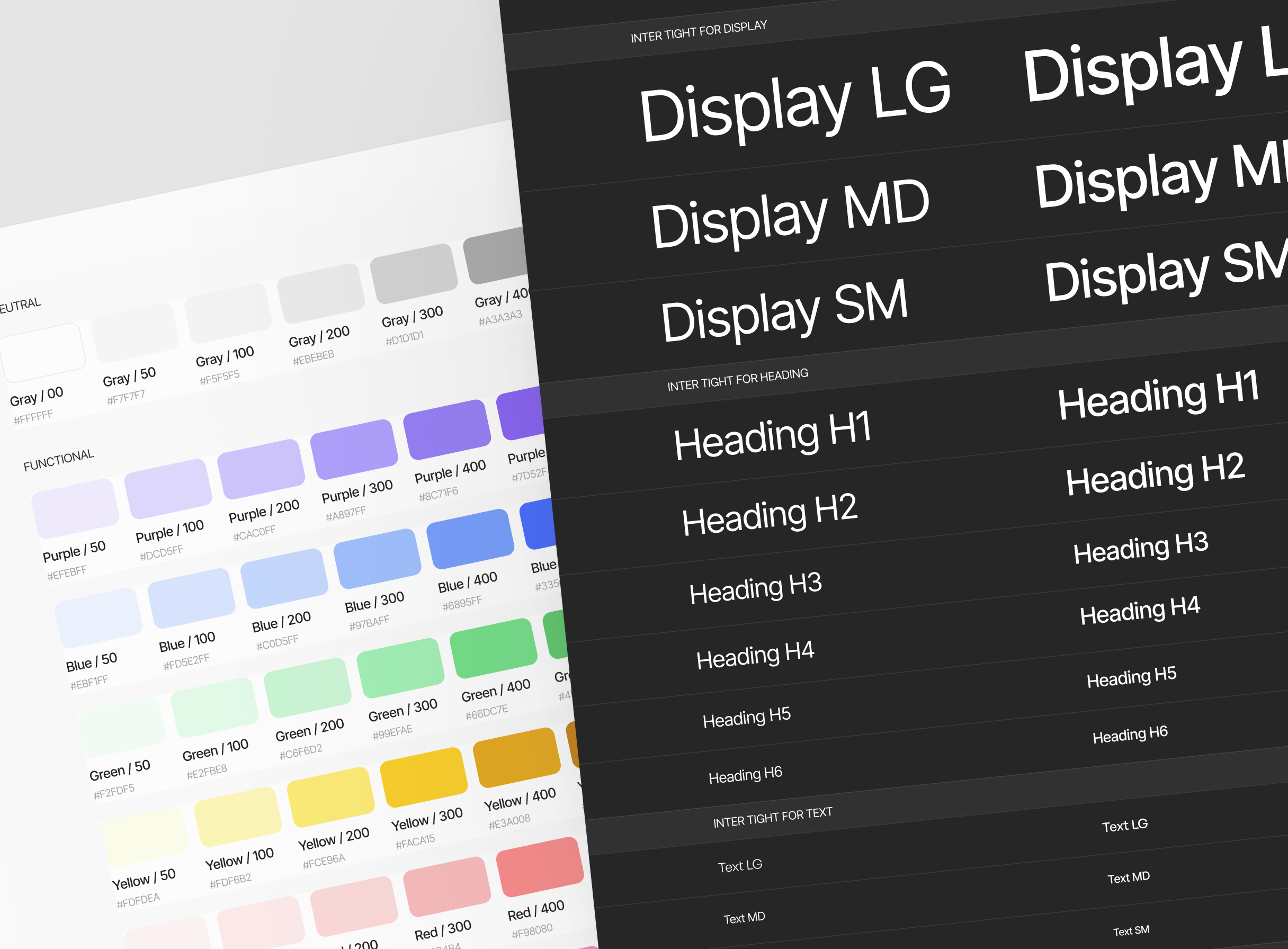Select the hex value #A897FF

pos(345,514)
